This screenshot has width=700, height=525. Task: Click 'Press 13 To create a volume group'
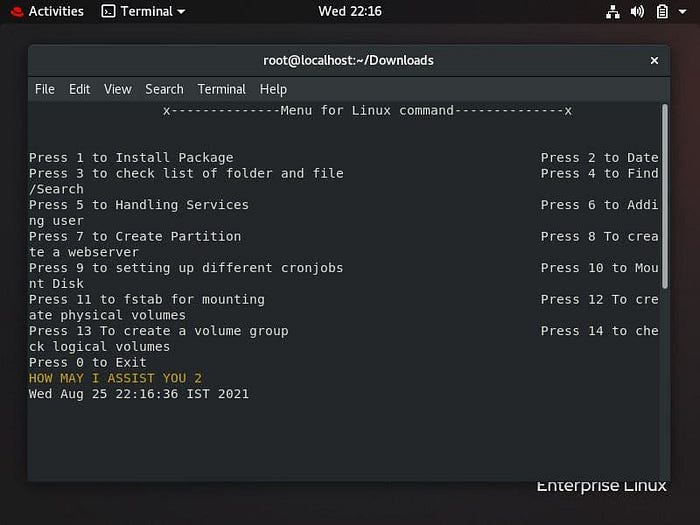coord(158,331)
